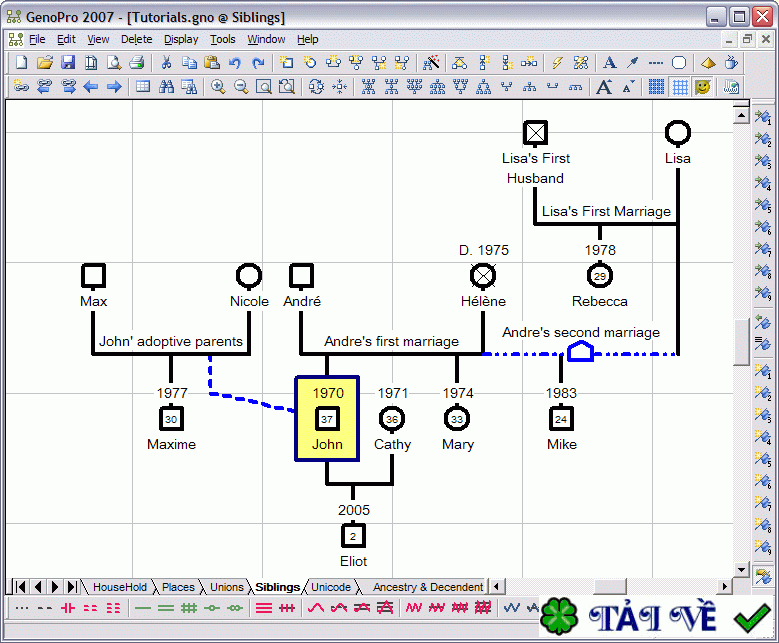Click the vertical scrollbar down arrow
This screenshot has height=643, width=779.
(741, 569)
